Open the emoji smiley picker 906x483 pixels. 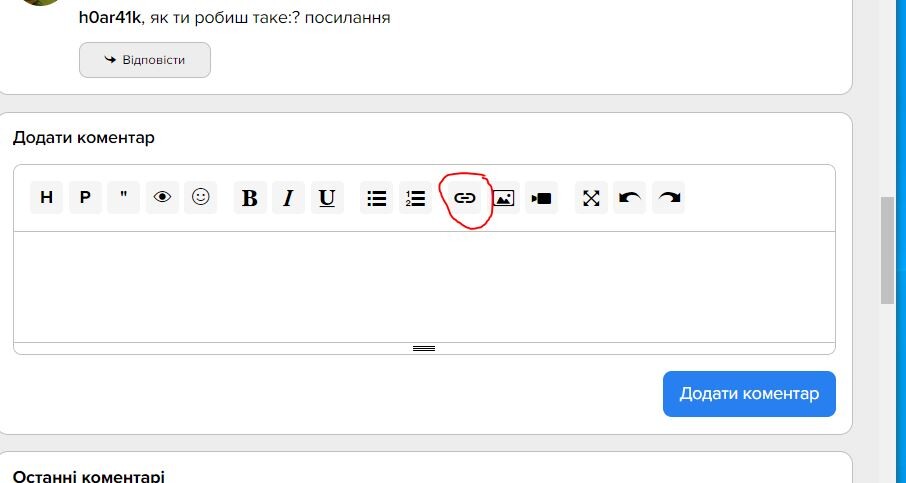point(200,198)
